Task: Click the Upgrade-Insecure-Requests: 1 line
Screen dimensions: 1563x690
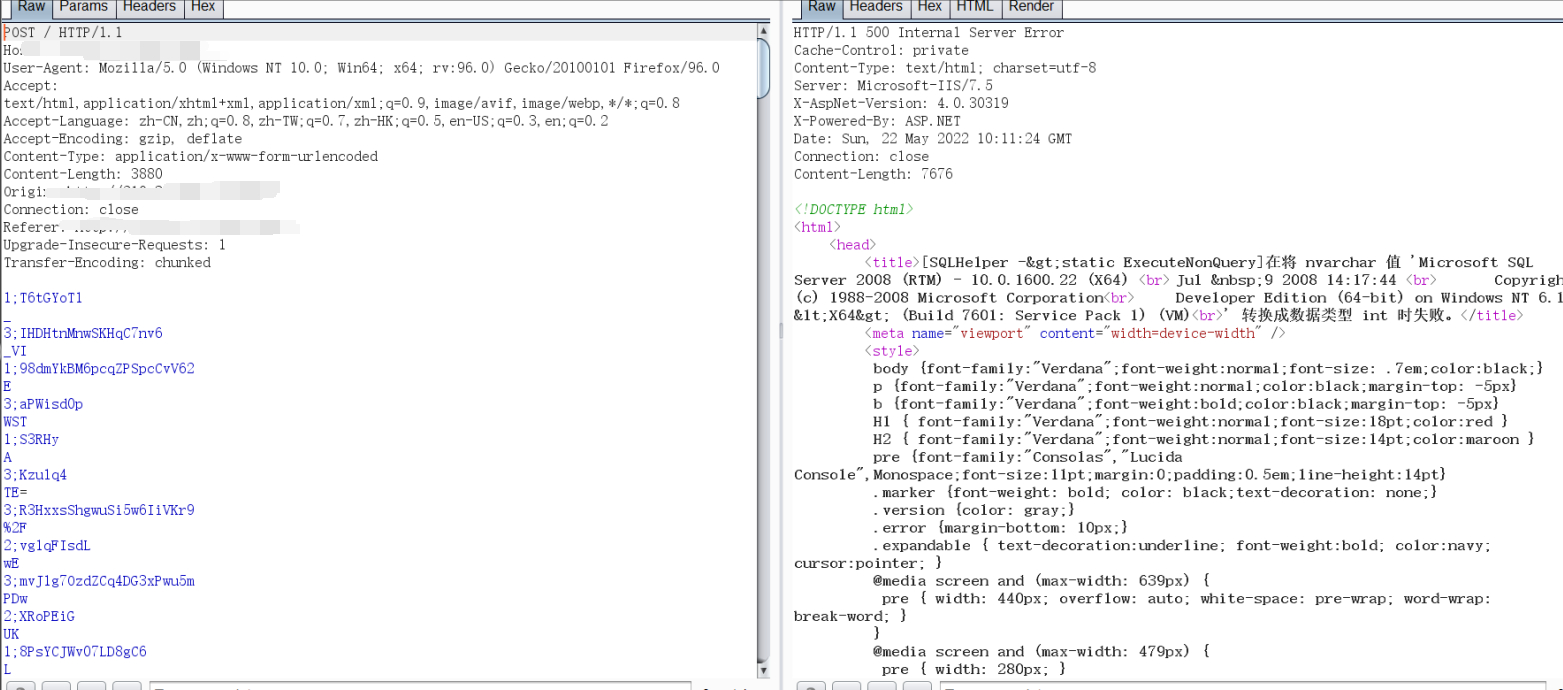Action: [x=115, y=245]
